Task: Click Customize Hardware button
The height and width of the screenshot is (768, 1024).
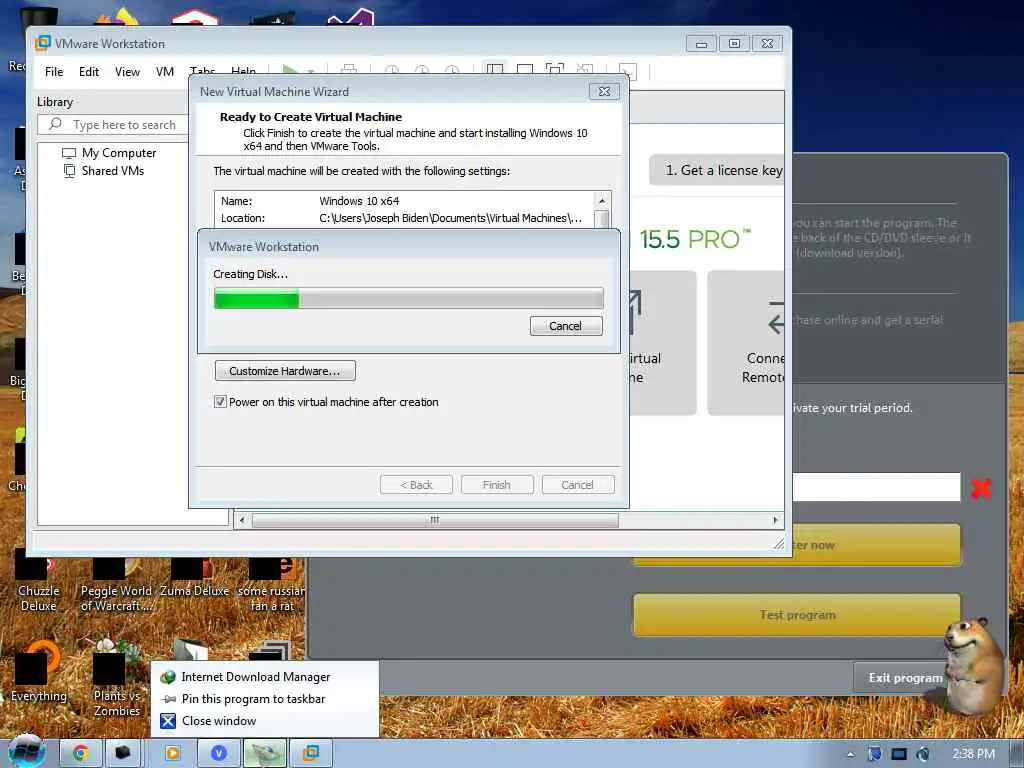Action: click(285, 371)
